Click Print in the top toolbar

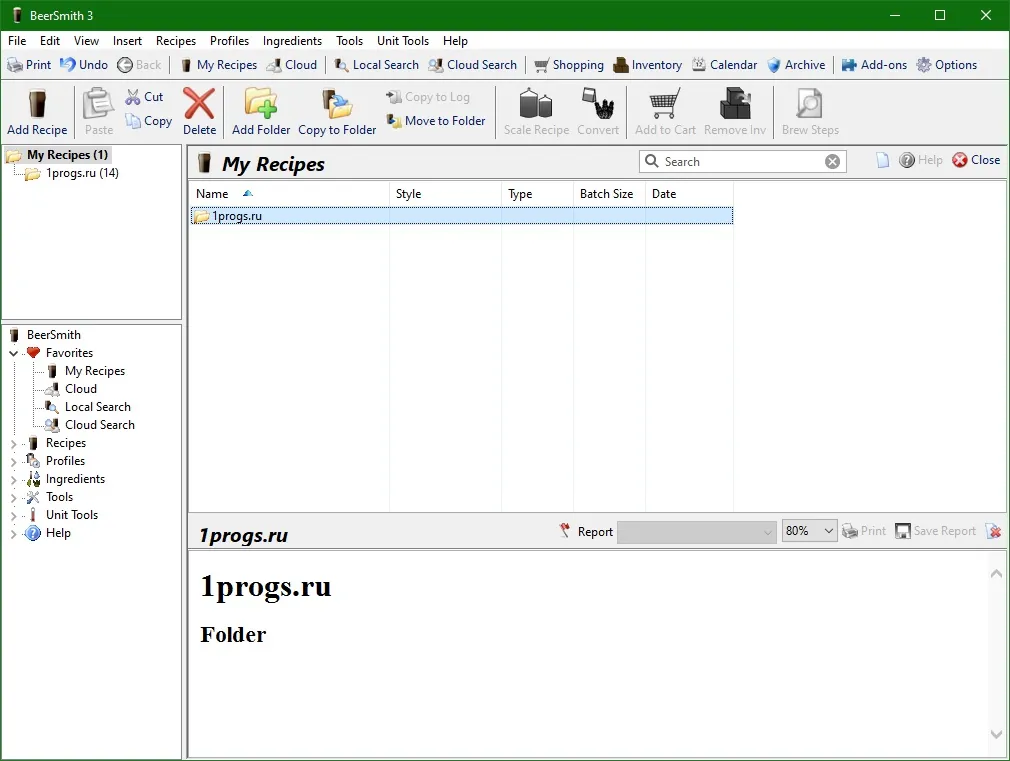click(x=29, y=64)
